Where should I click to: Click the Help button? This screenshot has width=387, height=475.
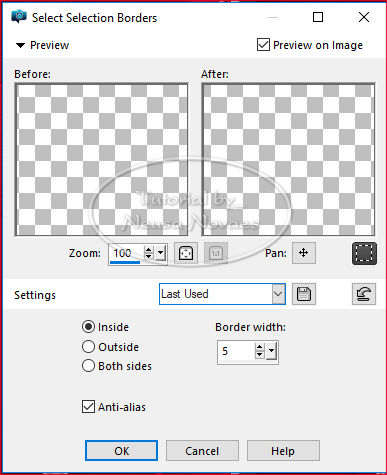coord(283,451)
